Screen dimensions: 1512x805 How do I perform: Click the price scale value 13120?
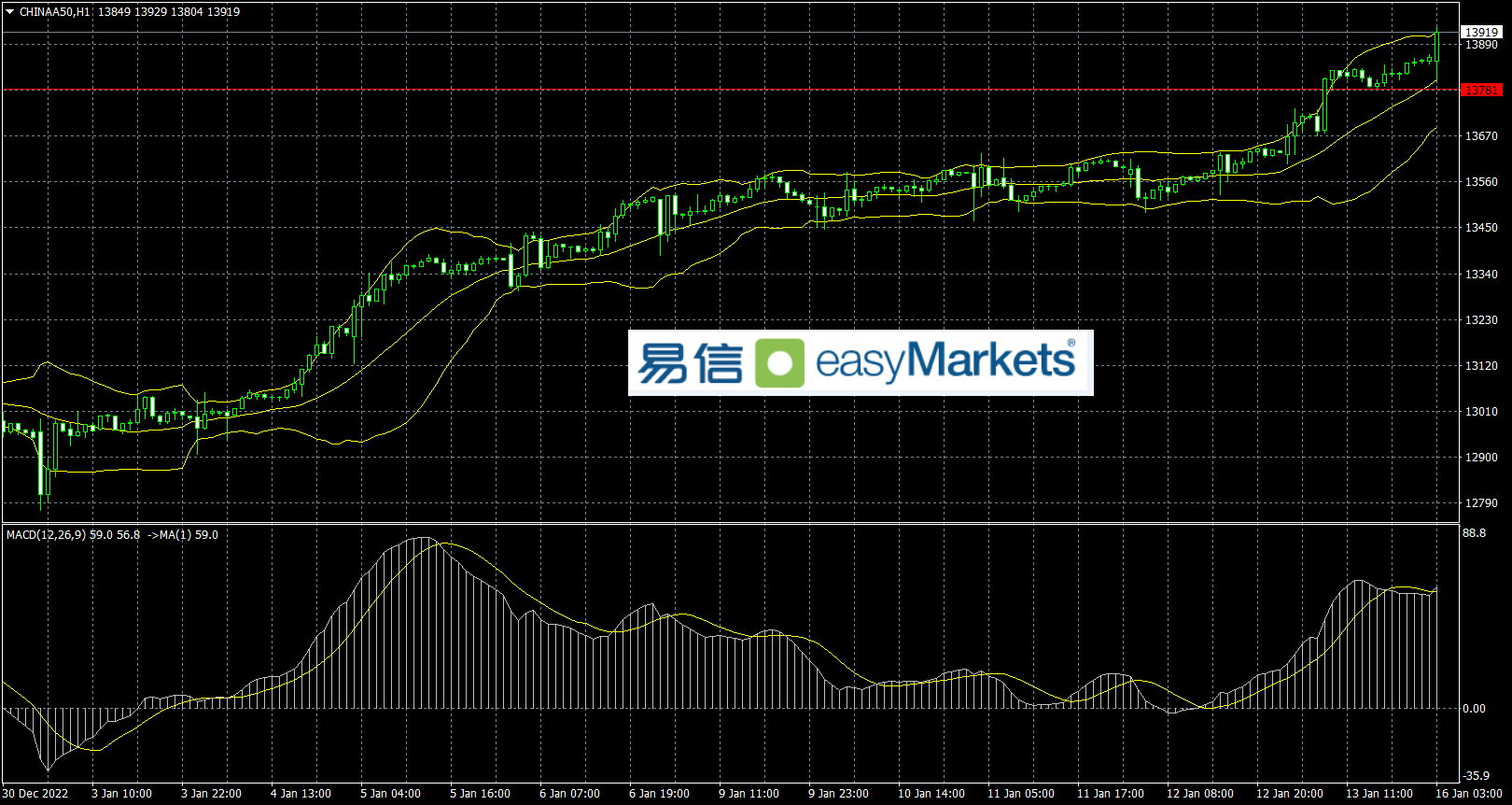[x=1481, y=366]
